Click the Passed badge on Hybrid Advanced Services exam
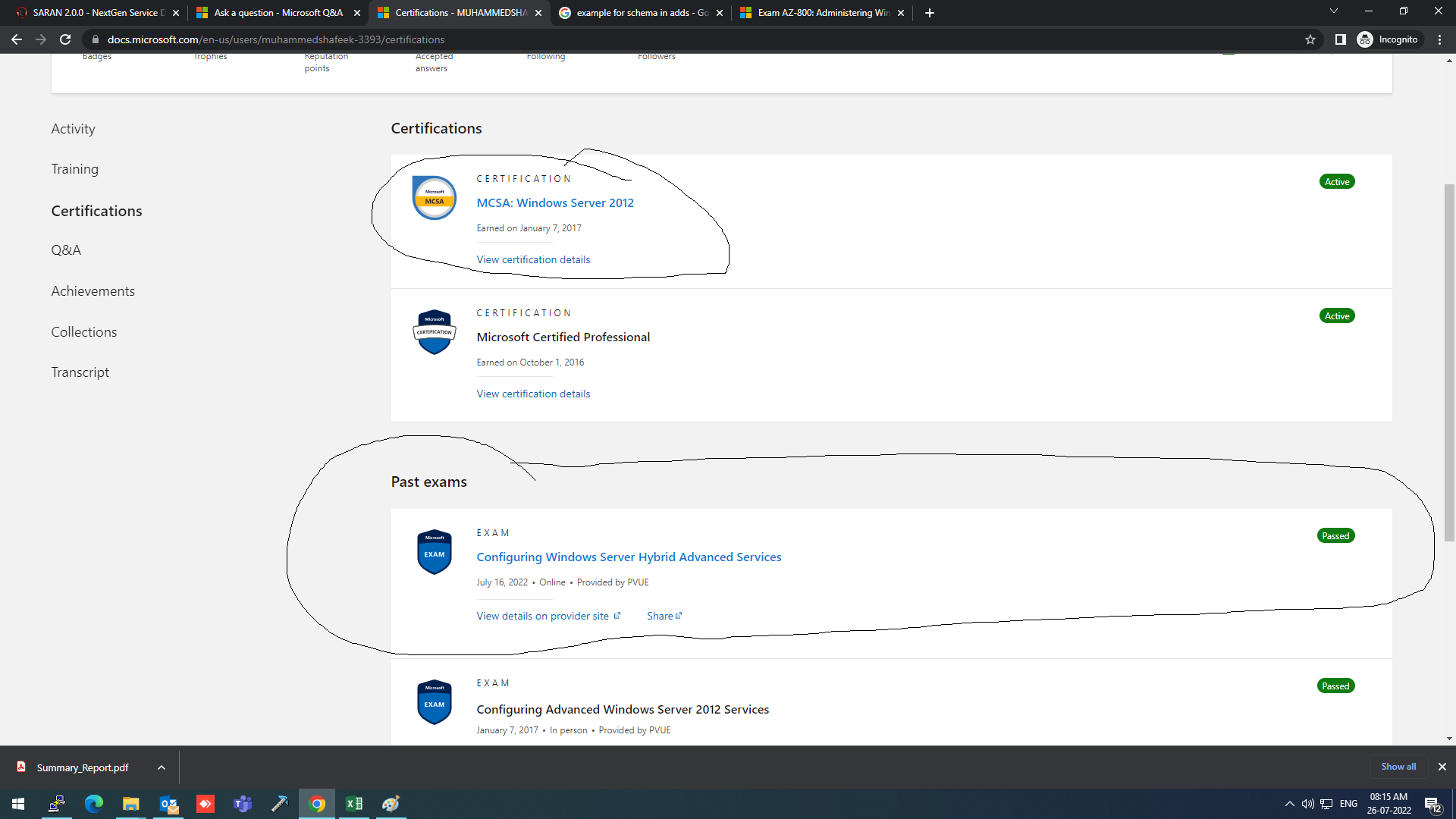Viewport: 1456px width, 819px height. tap(1335, 535)
